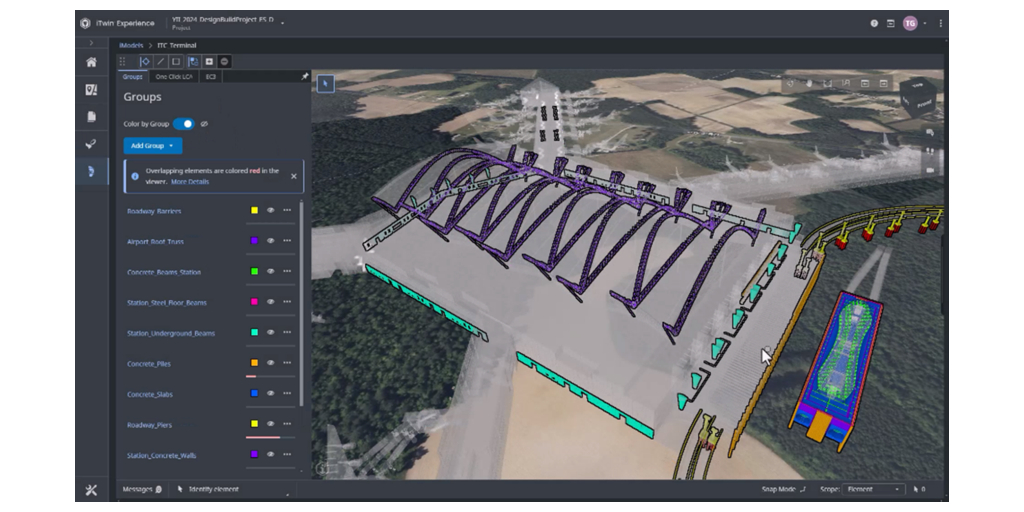Click the purple swatch for Airport_Roof_Truss
The width and height of the screenshot is (1024, 512).
pyautogui.click(x=254, y=241)
